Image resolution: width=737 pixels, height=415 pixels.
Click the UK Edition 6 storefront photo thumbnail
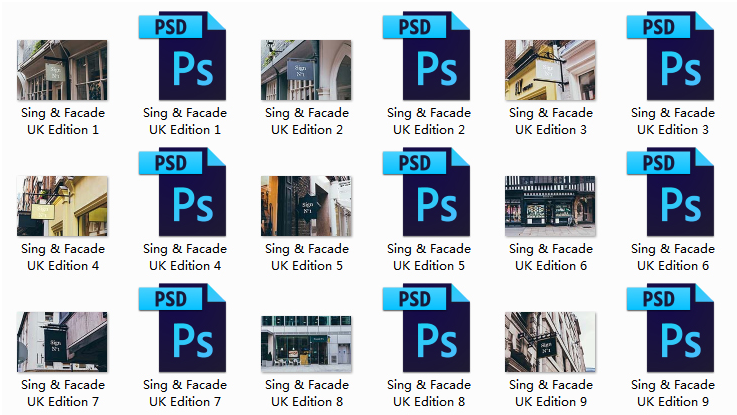550,206
